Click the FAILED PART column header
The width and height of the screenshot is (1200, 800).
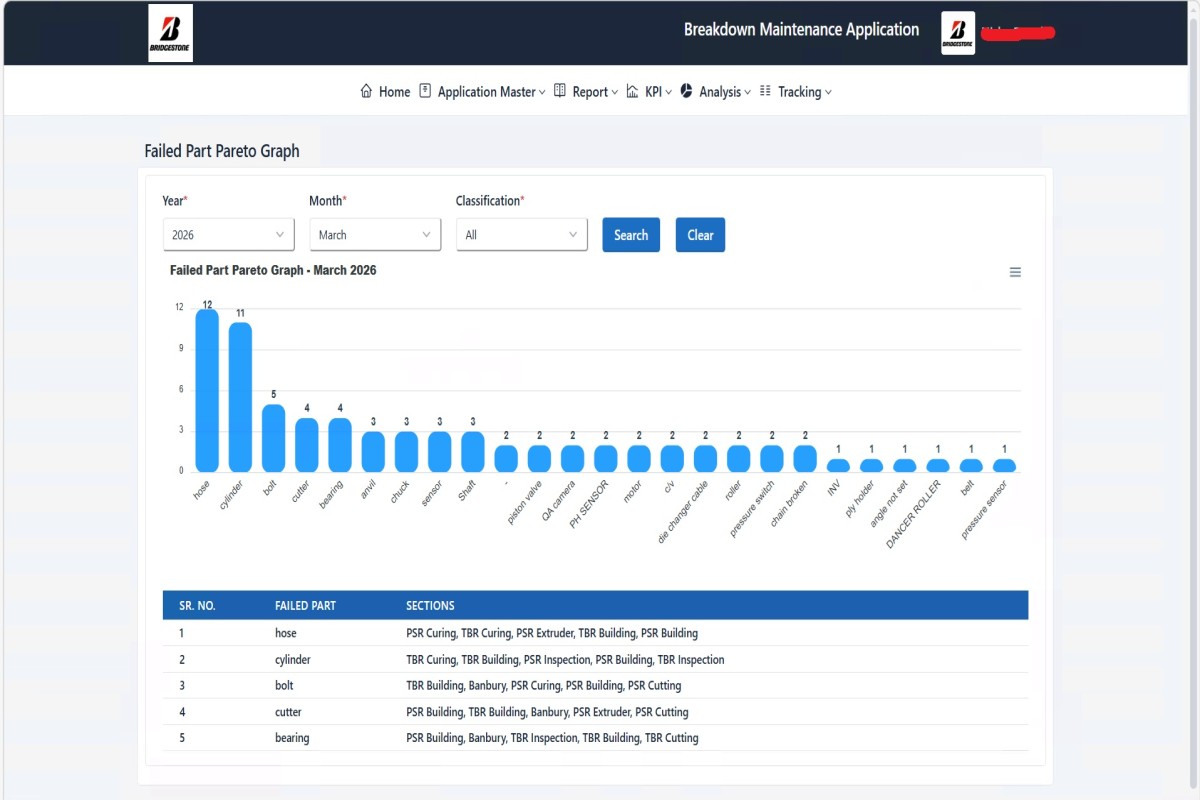pos(305,605)
